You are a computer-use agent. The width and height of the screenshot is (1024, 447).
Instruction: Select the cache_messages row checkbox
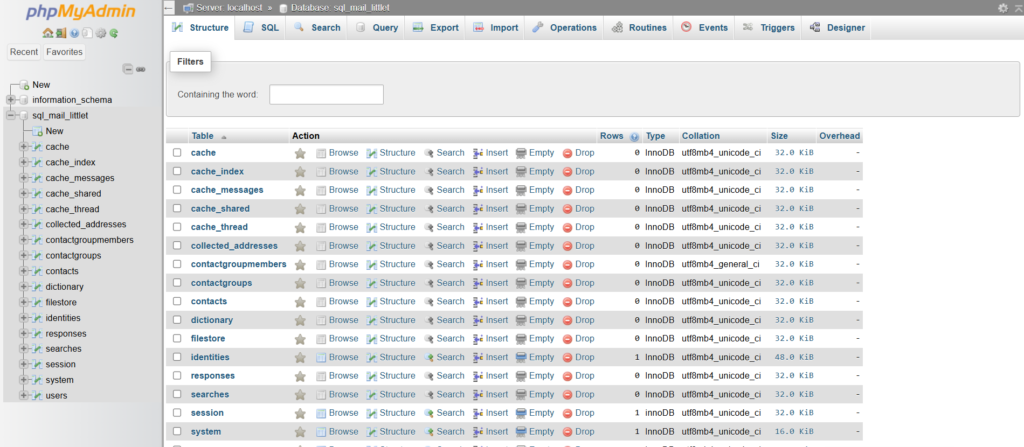(177, 190)
